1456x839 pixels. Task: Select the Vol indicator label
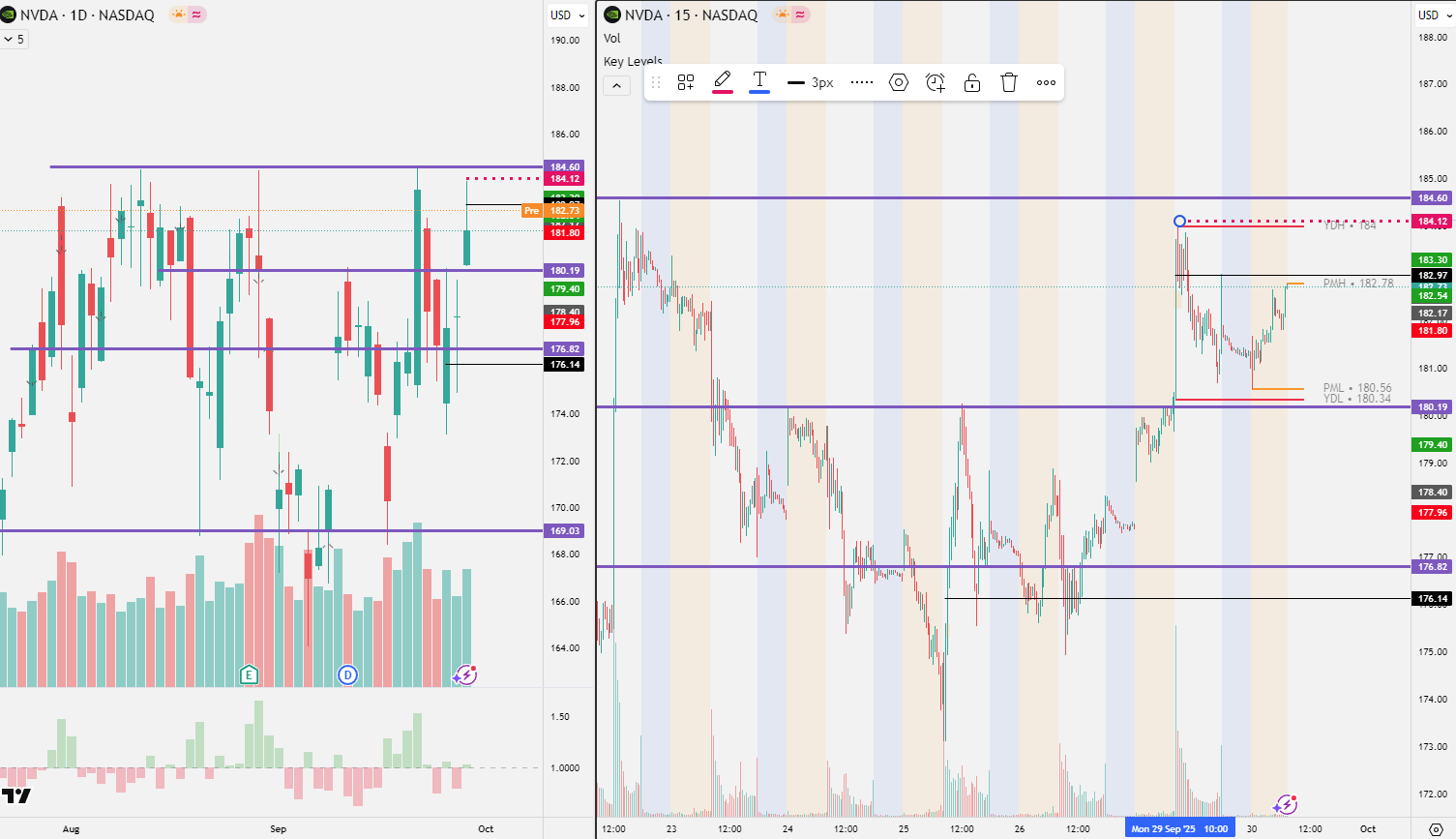coord(611,39)
